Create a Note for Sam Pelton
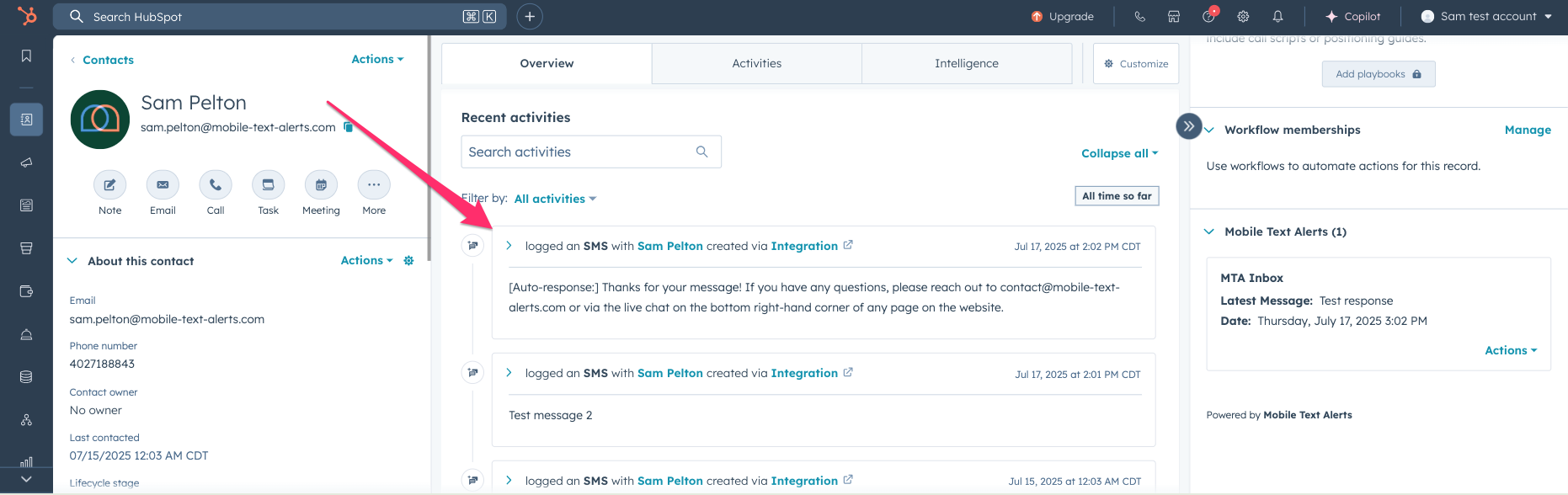The width and height of the screenshot is (1568, 495). click(x=110, y=184)
